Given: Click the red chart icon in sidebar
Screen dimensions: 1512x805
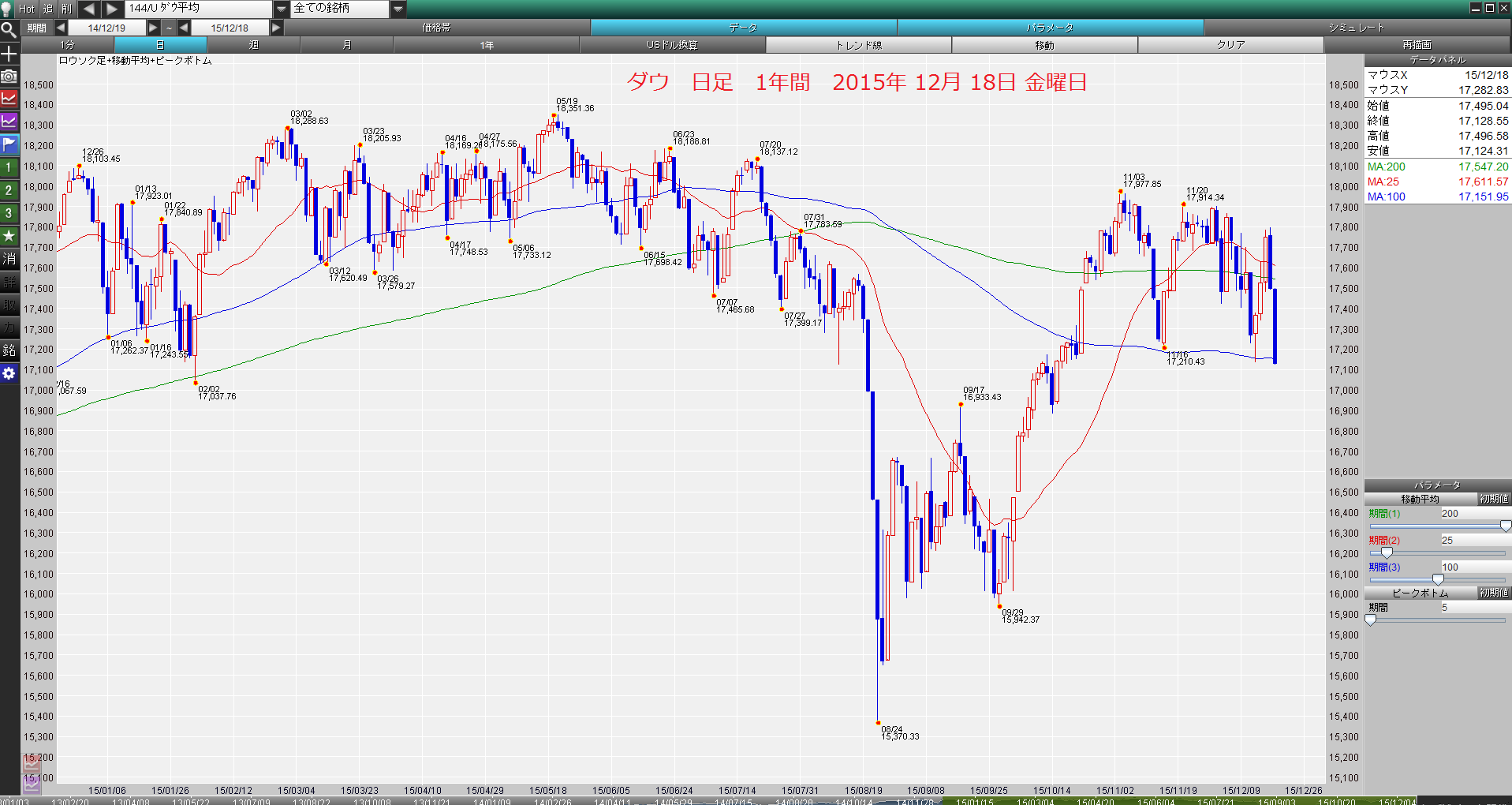Looking at the screenshot, I should coord(9,99).
